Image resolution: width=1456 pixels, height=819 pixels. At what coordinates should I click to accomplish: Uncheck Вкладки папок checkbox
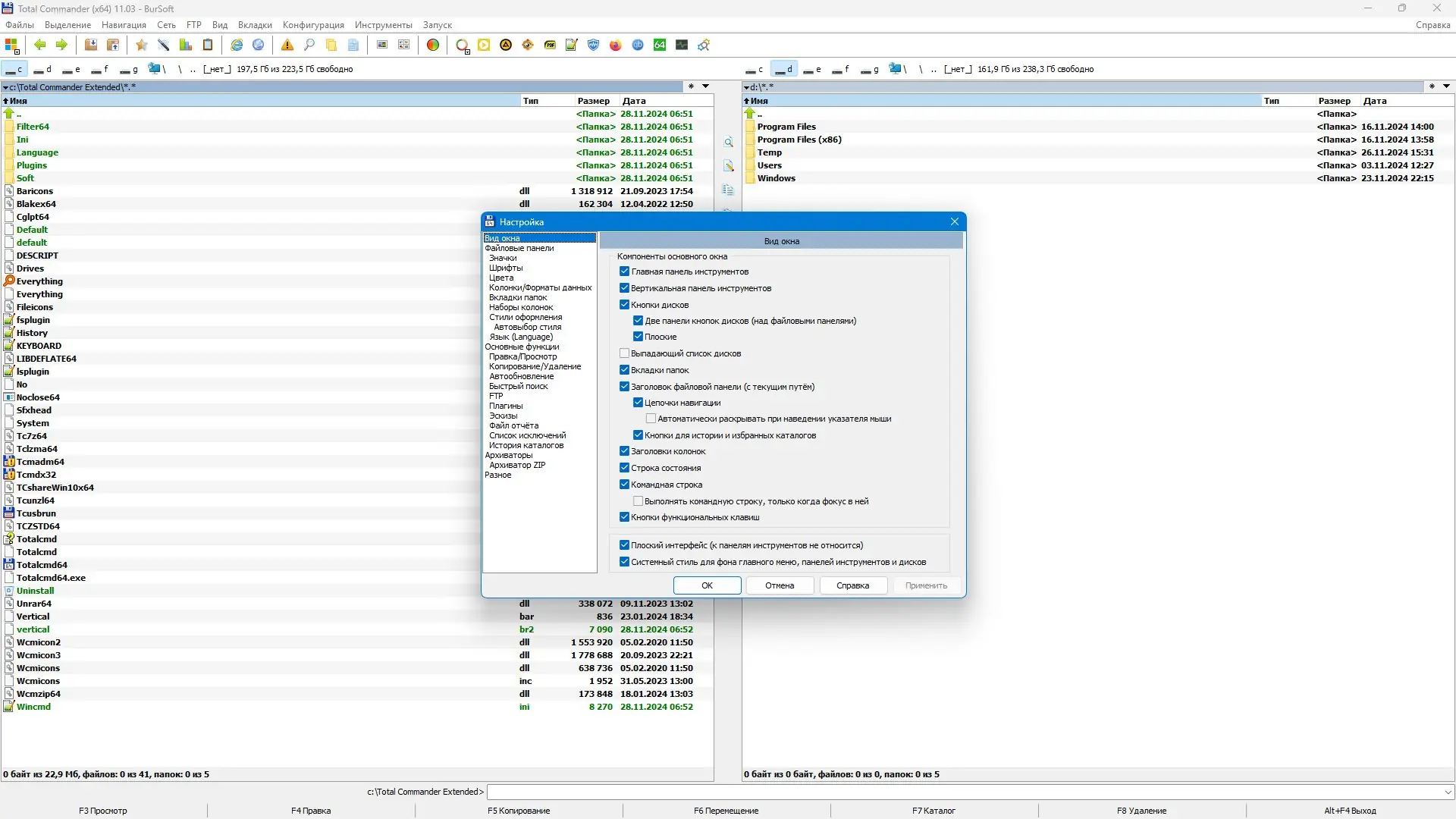[x=625, y=370]
